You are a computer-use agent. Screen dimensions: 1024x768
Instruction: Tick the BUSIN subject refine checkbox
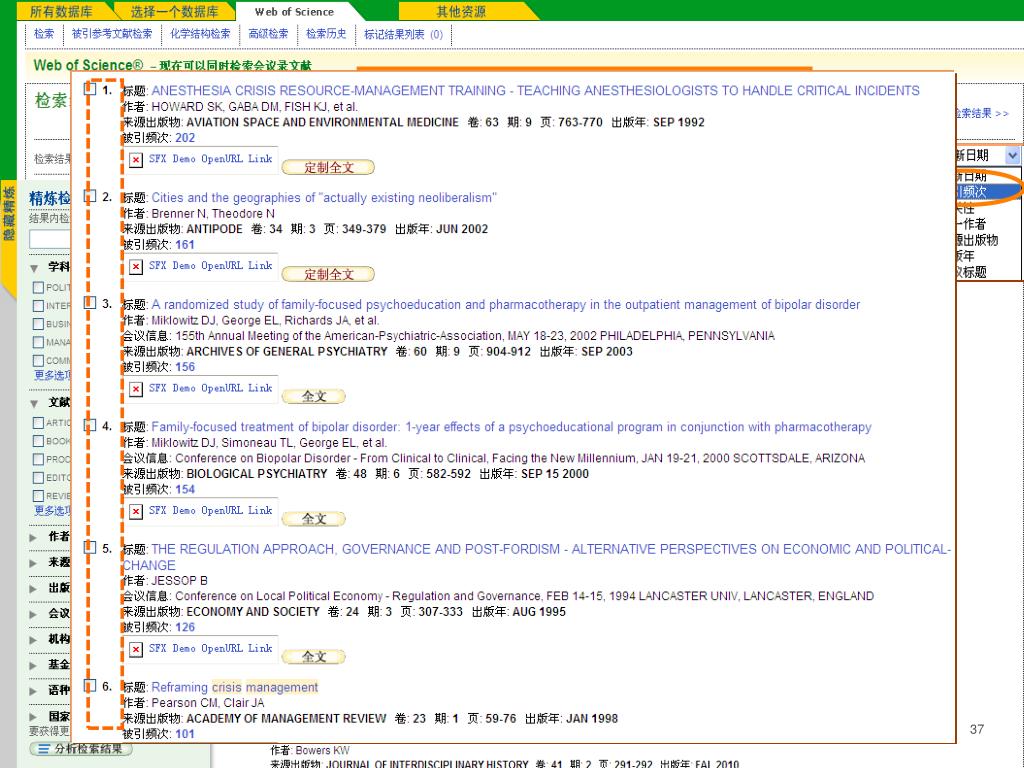tap(39, 324)
